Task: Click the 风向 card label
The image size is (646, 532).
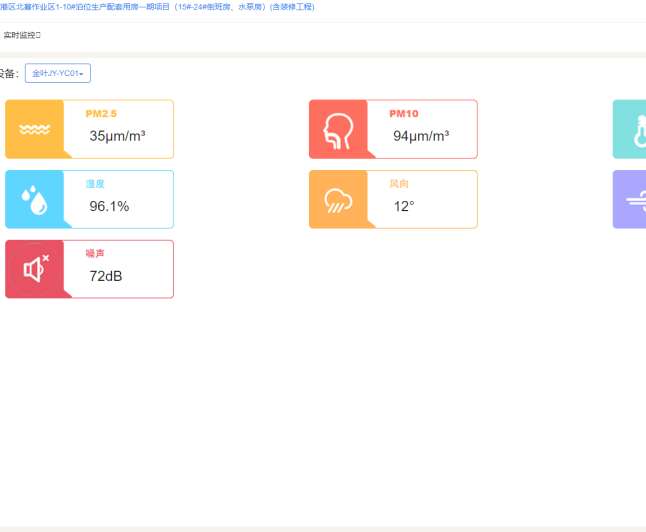Action: [x=399, y=184]
